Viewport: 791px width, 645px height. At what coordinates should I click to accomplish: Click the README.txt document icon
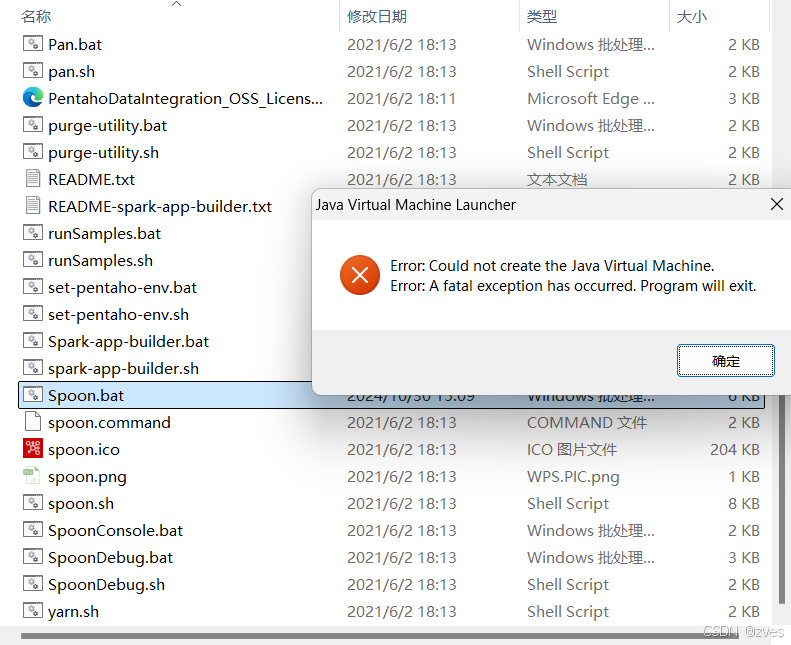[33, 179]
